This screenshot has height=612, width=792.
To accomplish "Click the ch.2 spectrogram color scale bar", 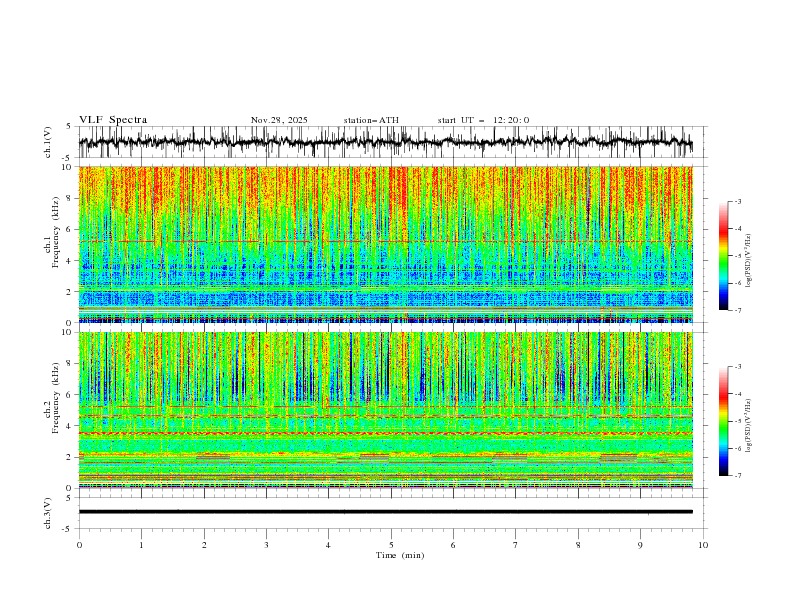I will pos(723,421).
